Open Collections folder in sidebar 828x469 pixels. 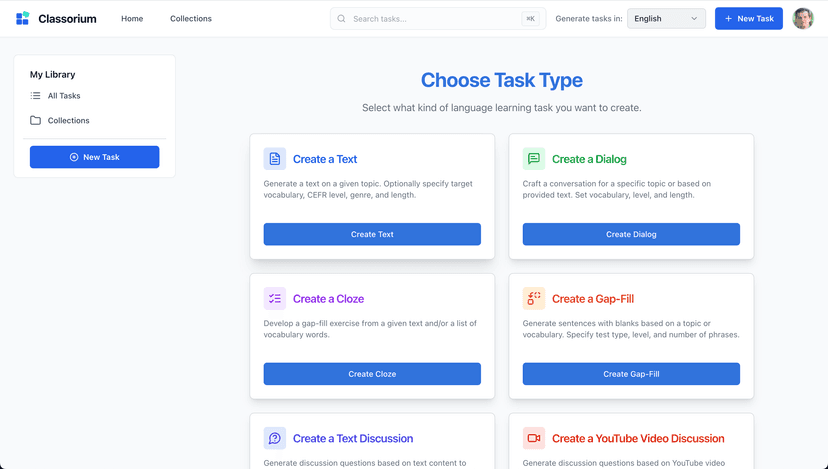(x=68, y=120)
